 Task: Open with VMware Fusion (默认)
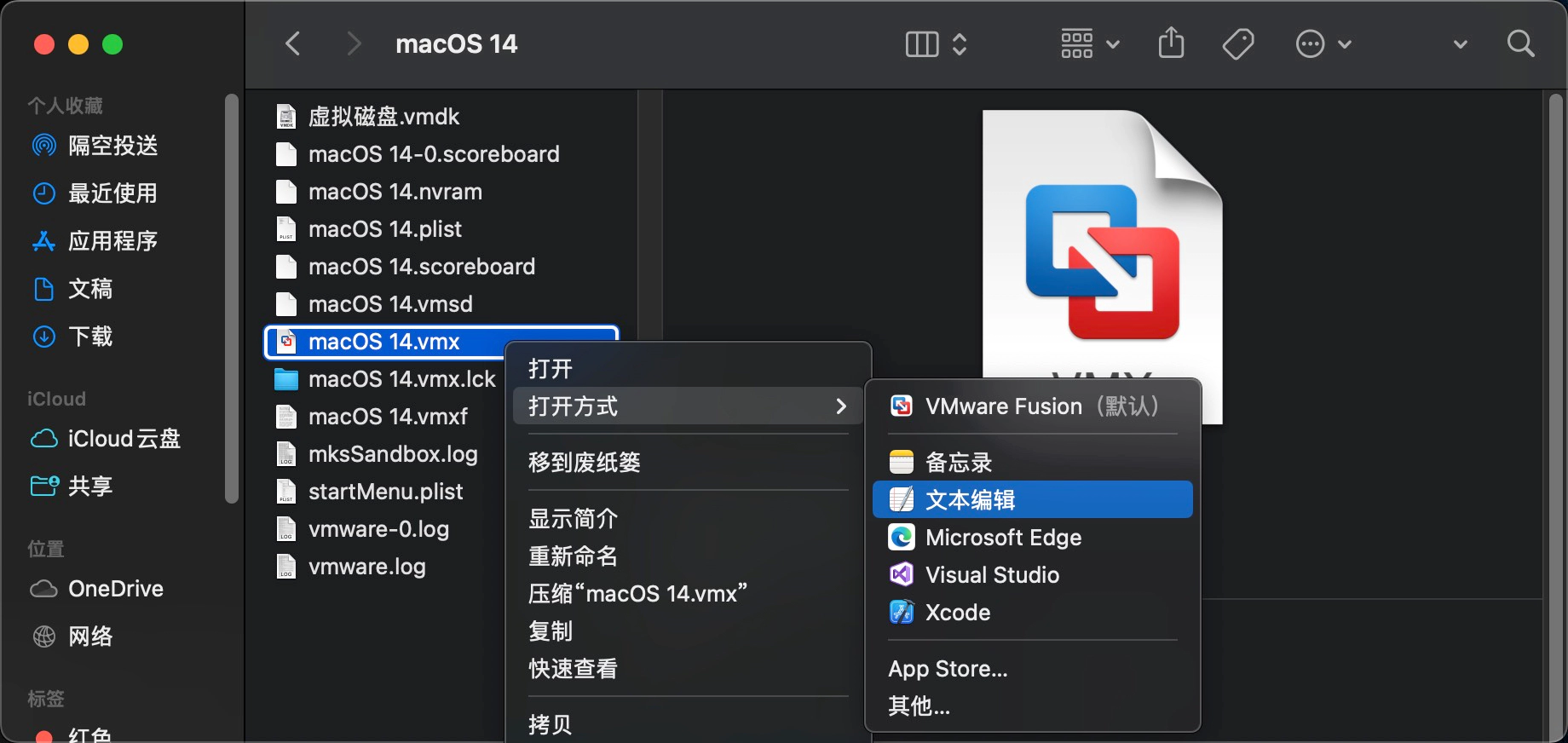[x=1033, y=406]
